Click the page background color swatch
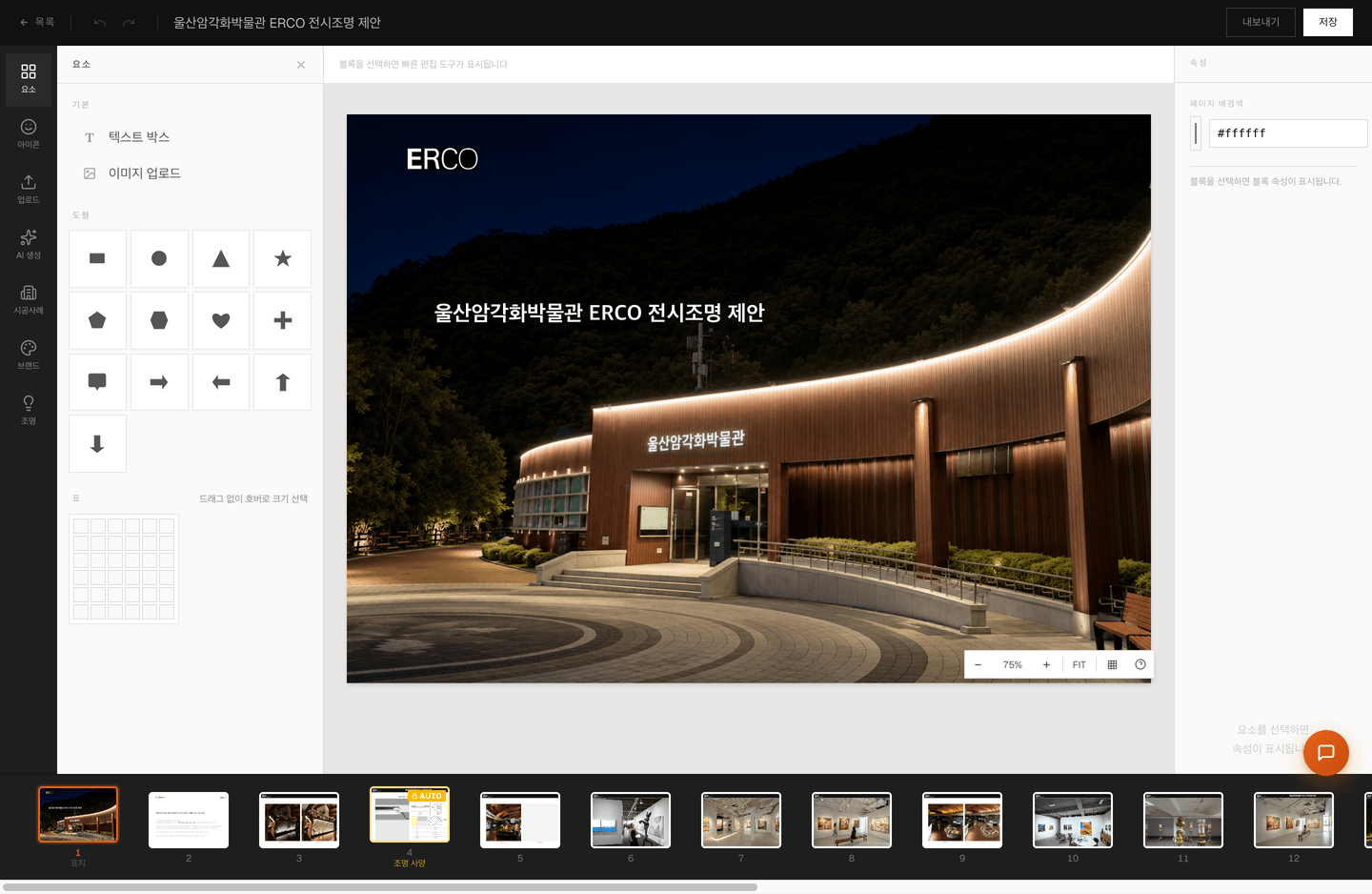 click(1196, 133)
